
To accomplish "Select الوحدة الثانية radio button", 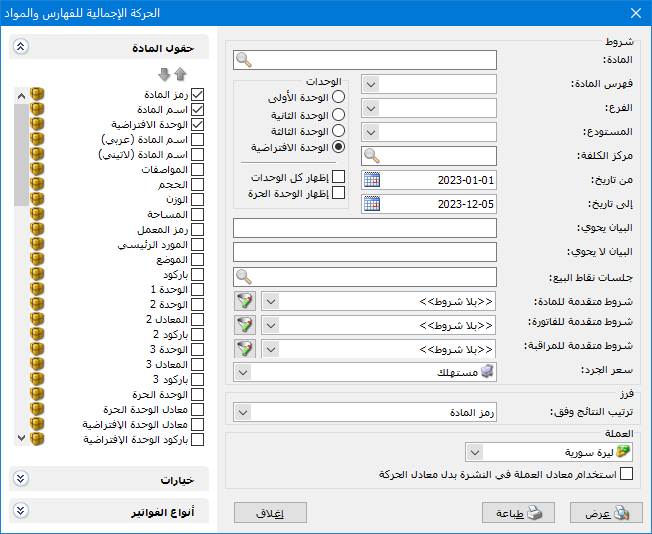I will 338,114.
